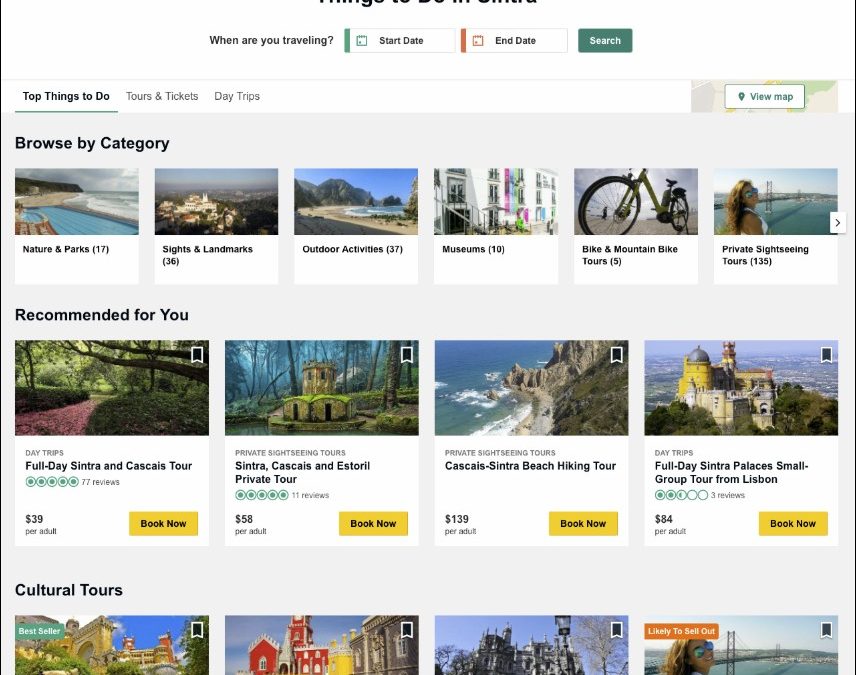Open the Museums category thumbnail
The height and width of the screenshot is (675, 856).
click(495, 202)
